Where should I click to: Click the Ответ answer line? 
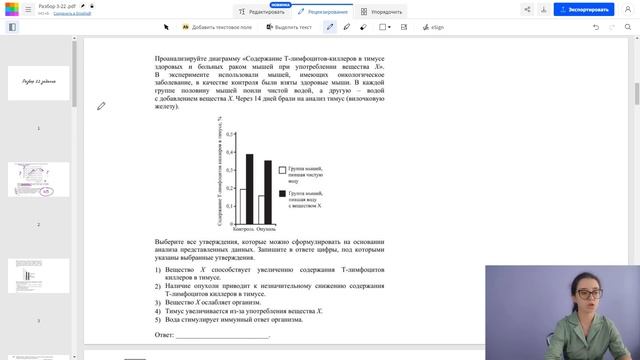click(x=222, y=335)
